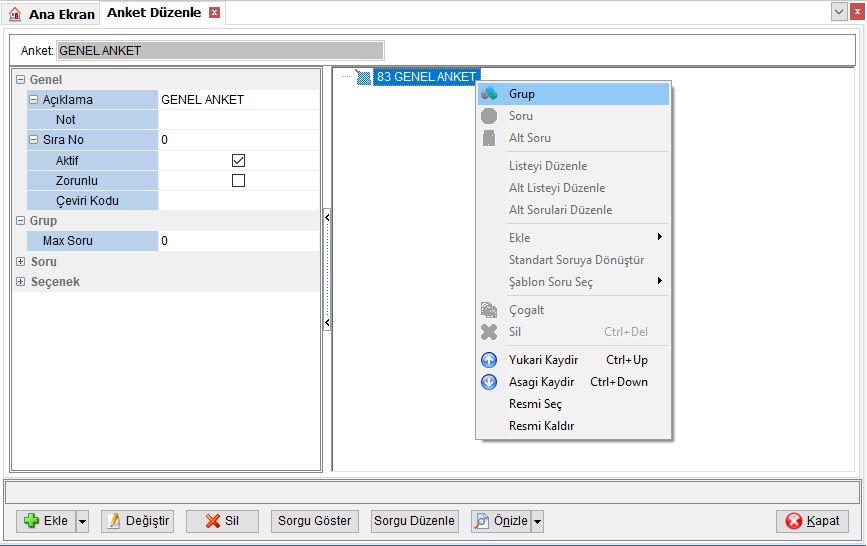Click the Sorgu Göster button
Image resolution: width=867 pixels, height=546 pixels.
315,521
